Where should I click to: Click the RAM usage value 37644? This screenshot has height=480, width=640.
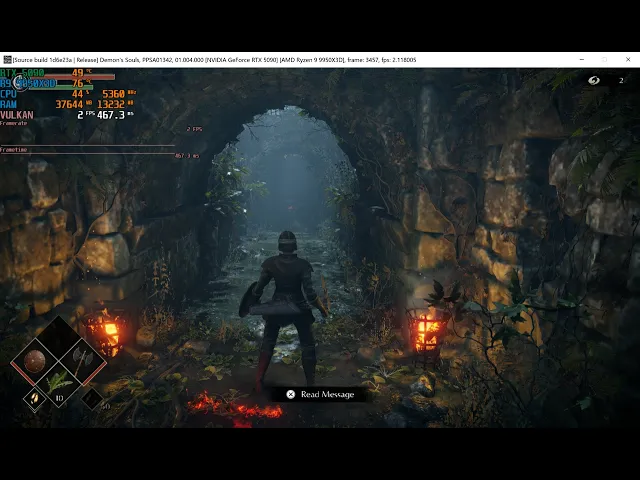69,104
